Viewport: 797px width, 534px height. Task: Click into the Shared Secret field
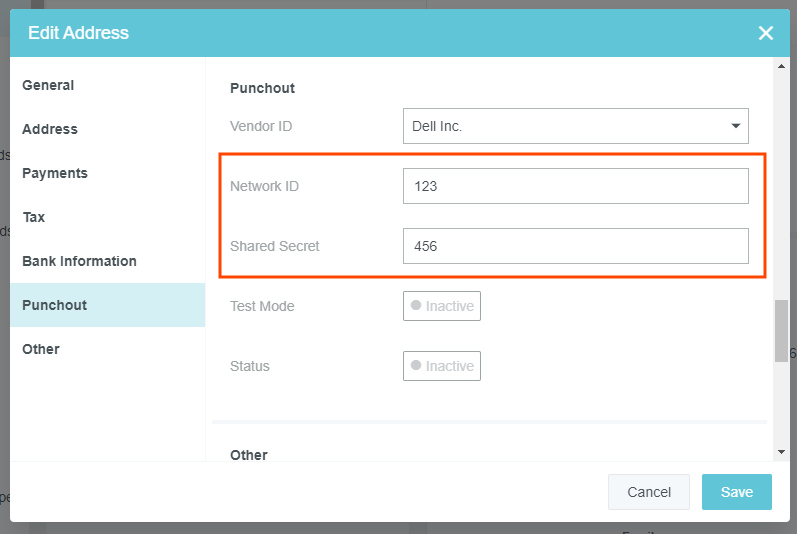click(x=575, y=246)
